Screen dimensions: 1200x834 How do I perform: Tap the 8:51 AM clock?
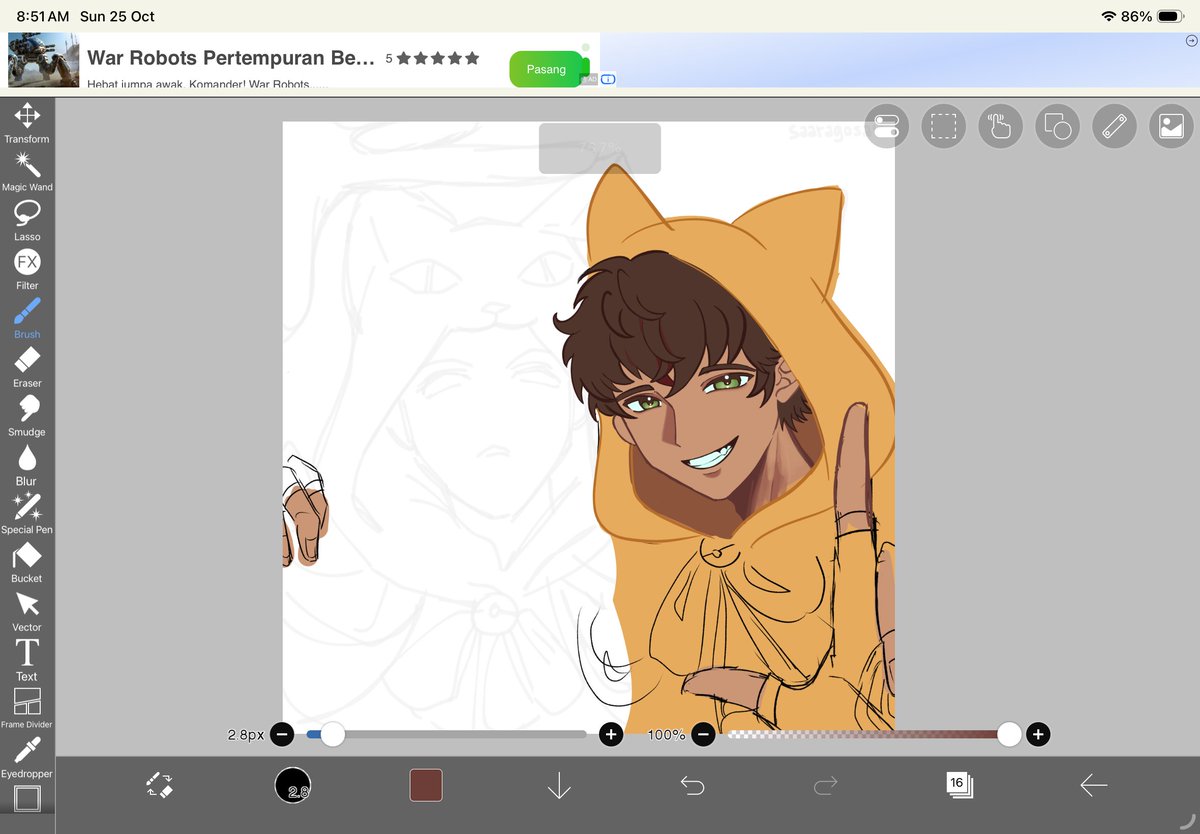click(43, 17)
